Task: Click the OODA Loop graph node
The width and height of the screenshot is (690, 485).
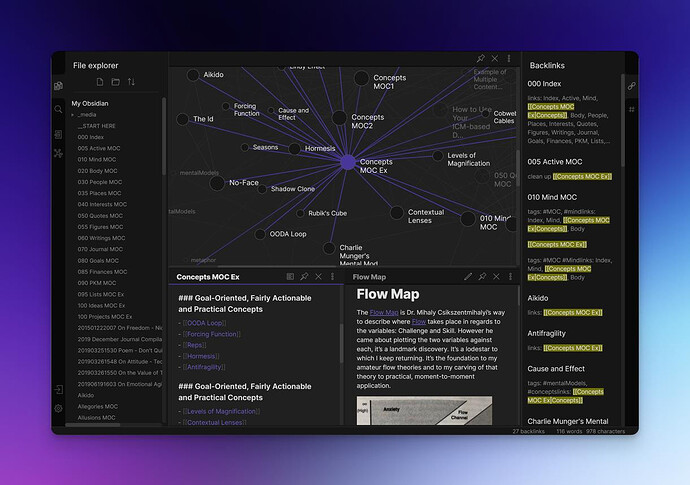Action: coord(260,234)
